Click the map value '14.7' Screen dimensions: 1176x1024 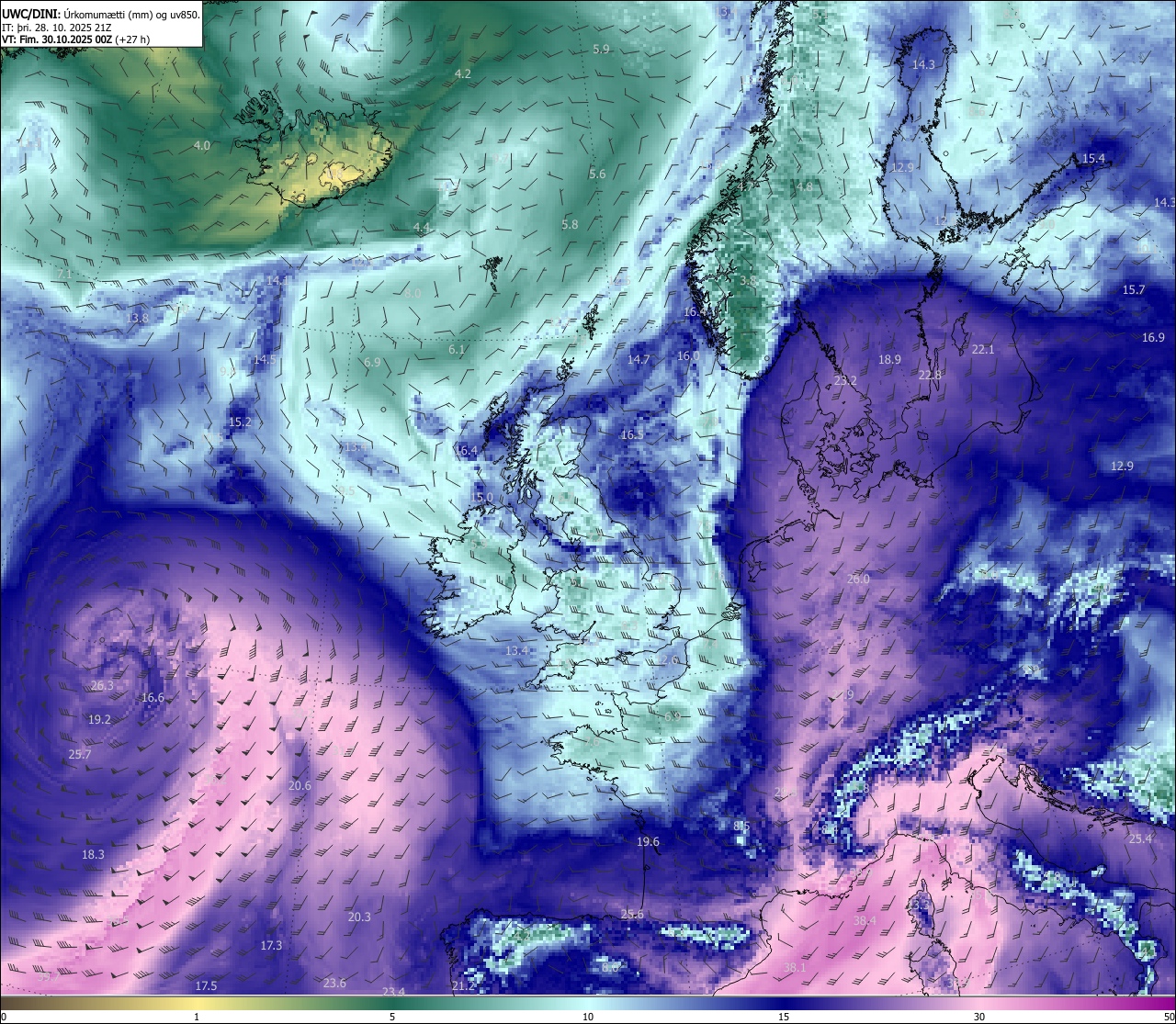click(x=639, y=359)
